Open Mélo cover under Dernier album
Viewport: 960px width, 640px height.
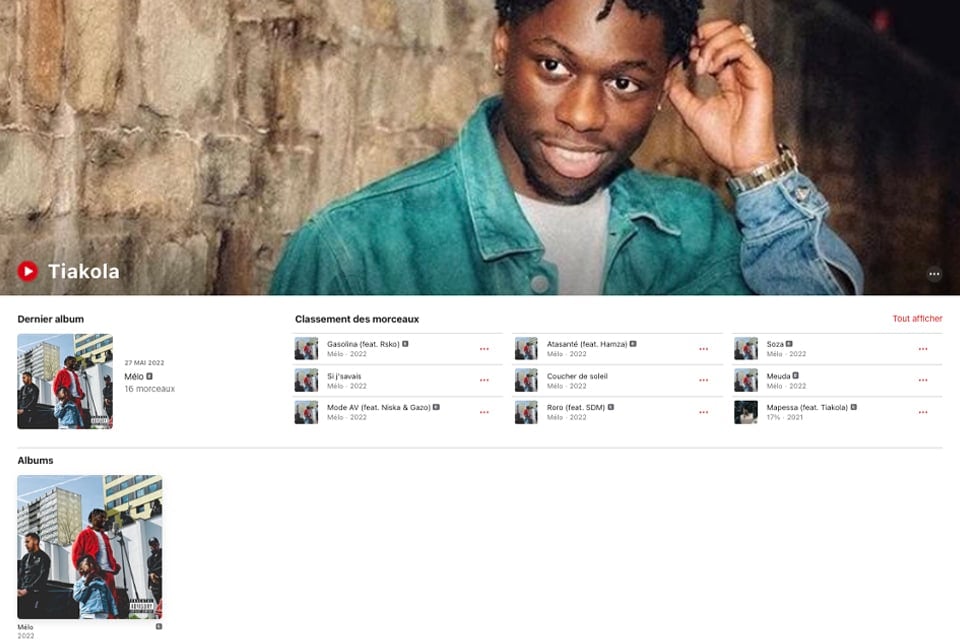click(65, 381)
